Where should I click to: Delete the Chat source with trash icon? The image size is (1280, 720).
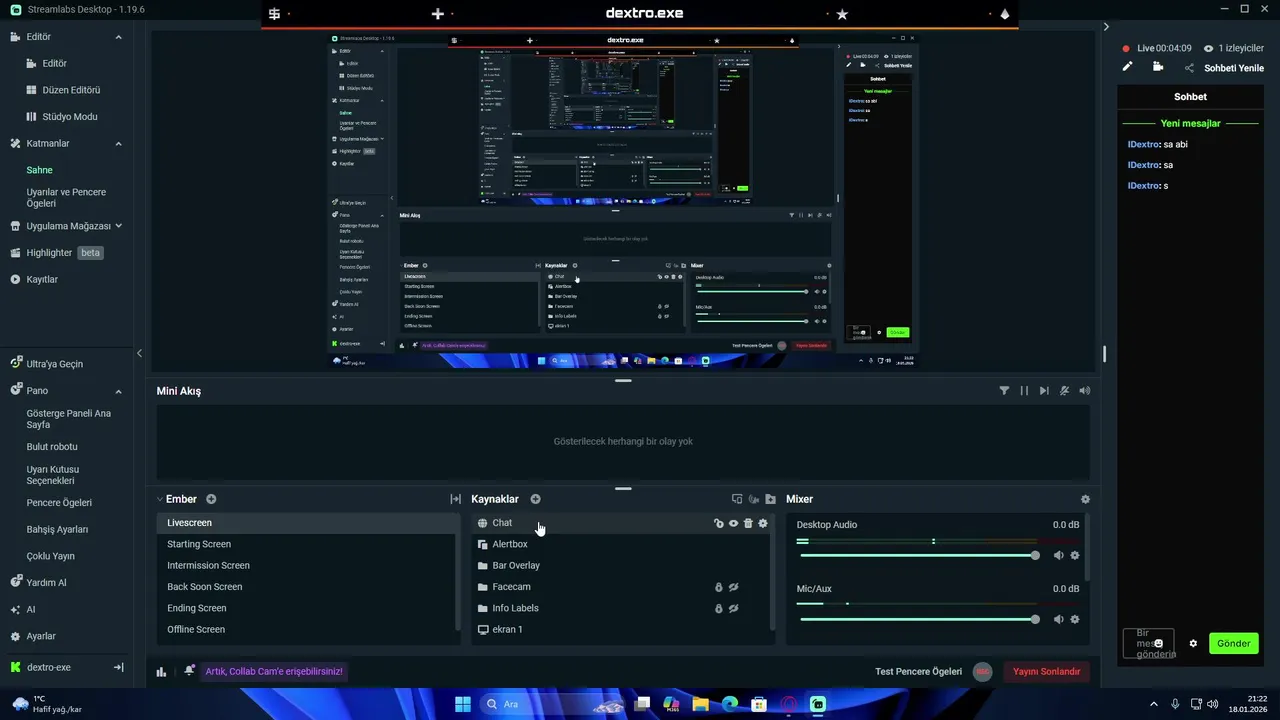click(x=748, y=523)
